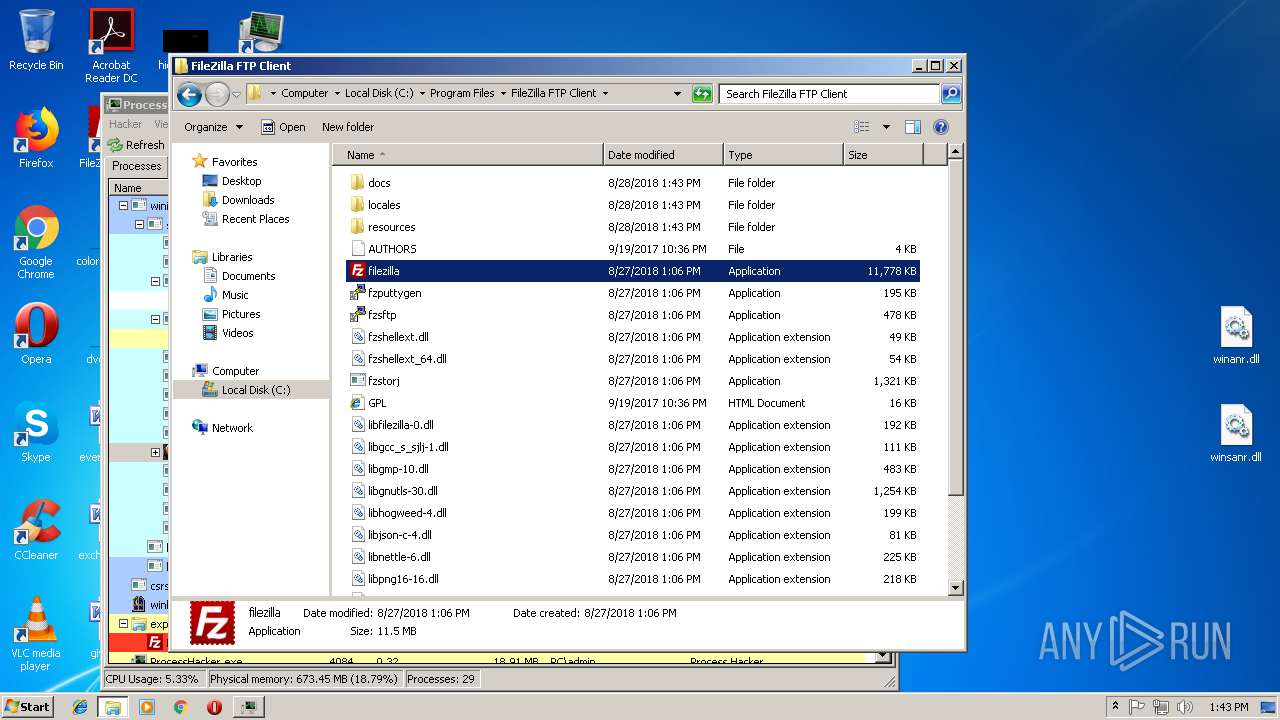Click the Back navigation arrow in Explorer

click(189, 94)
